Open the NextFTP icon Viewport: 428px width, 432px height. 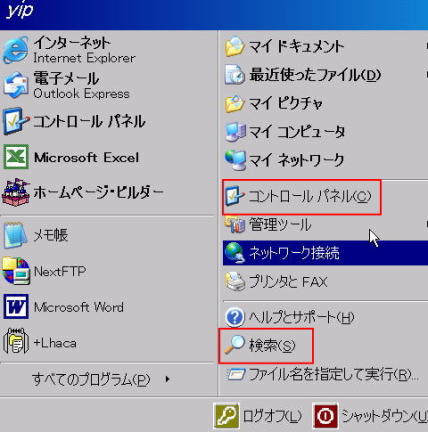tap(16, 271)
